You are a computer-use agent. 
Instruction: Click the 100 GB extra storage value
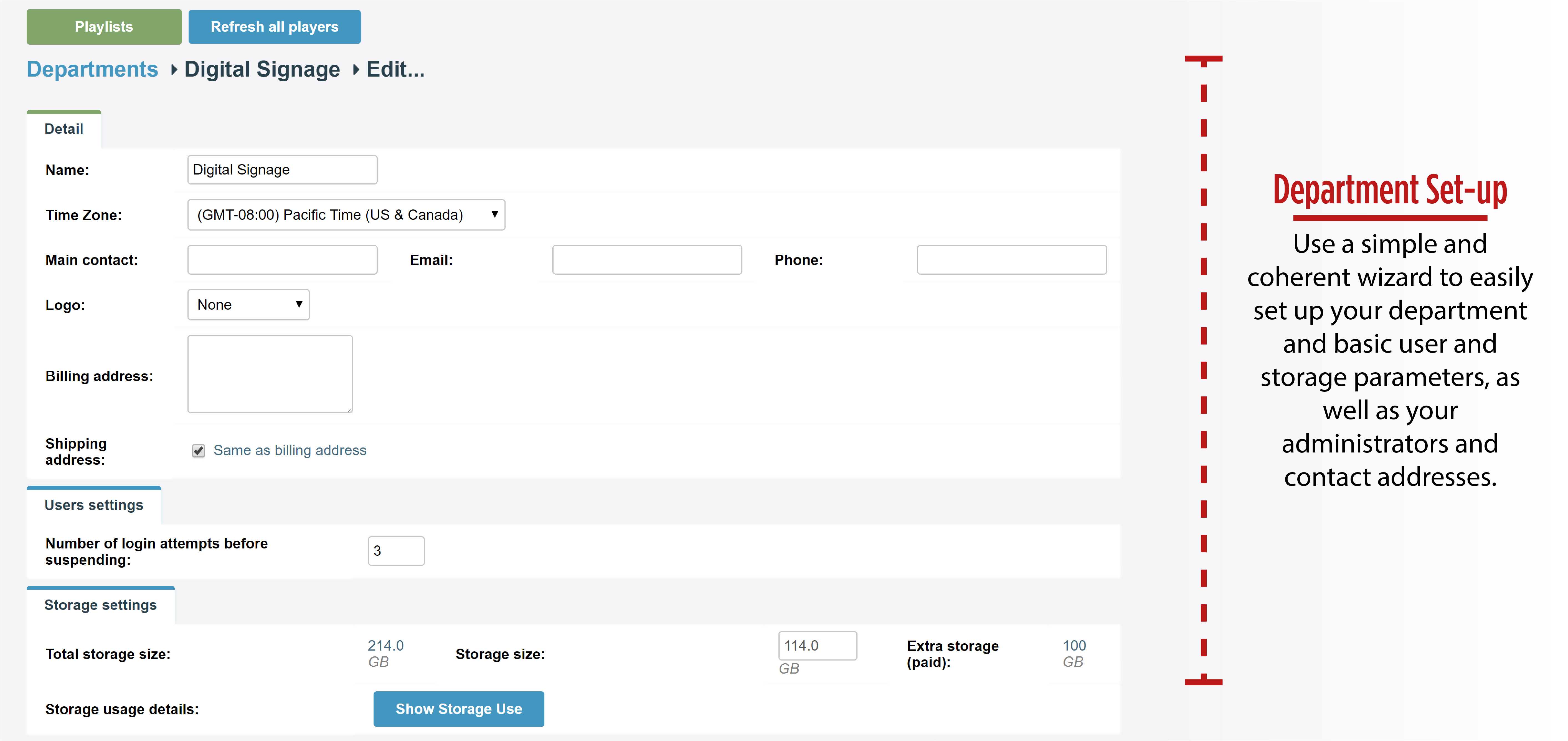click(1074, 653)
